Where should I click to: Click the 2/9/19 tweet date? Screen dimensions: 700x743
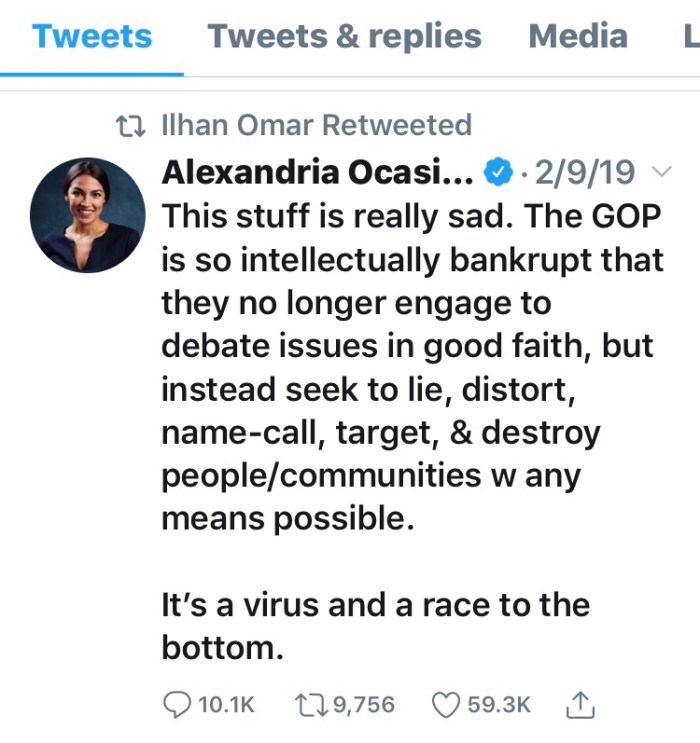point(585,173)
